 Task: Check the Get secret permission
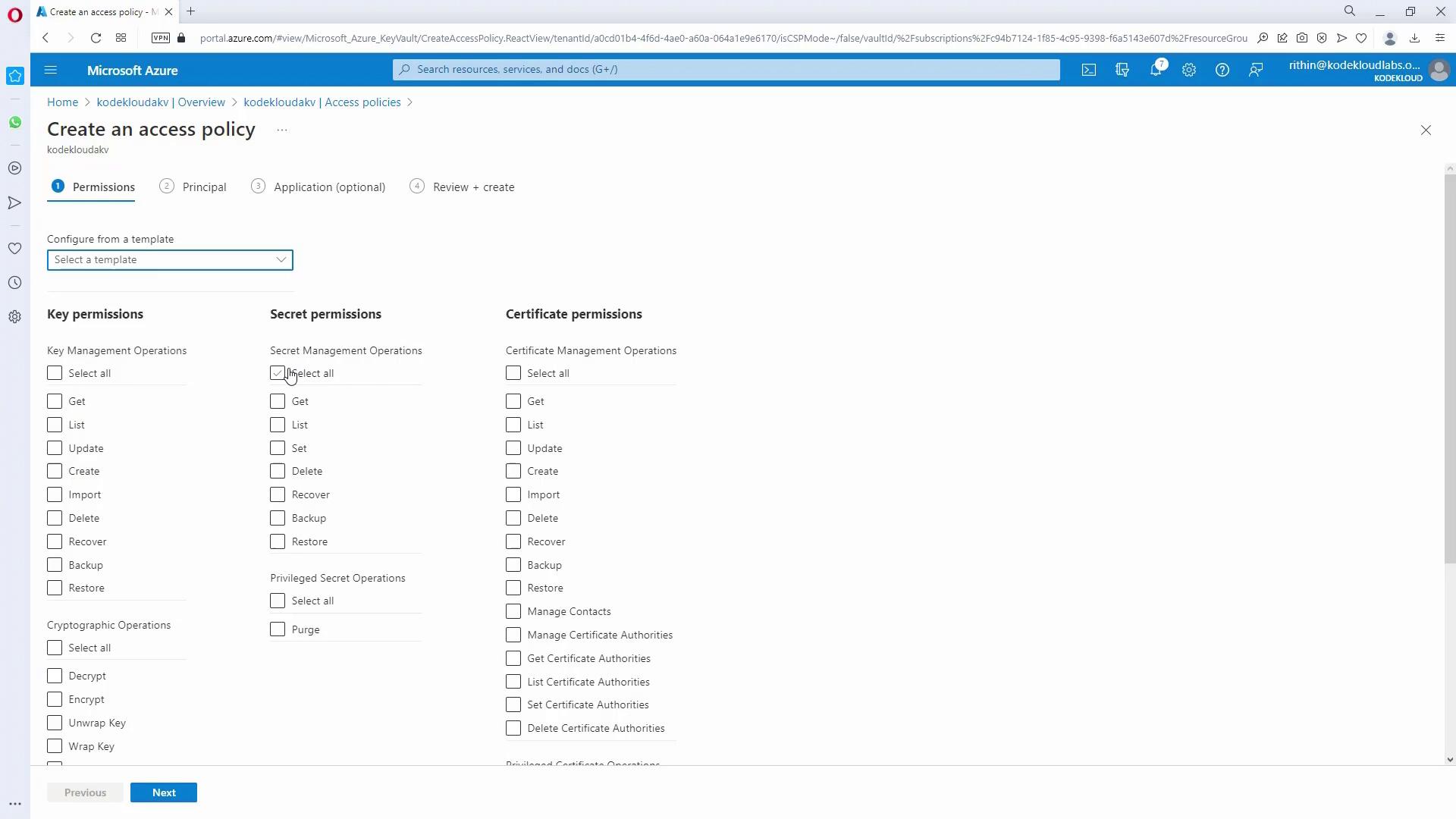pyautogui.click(x=278, y=401)
